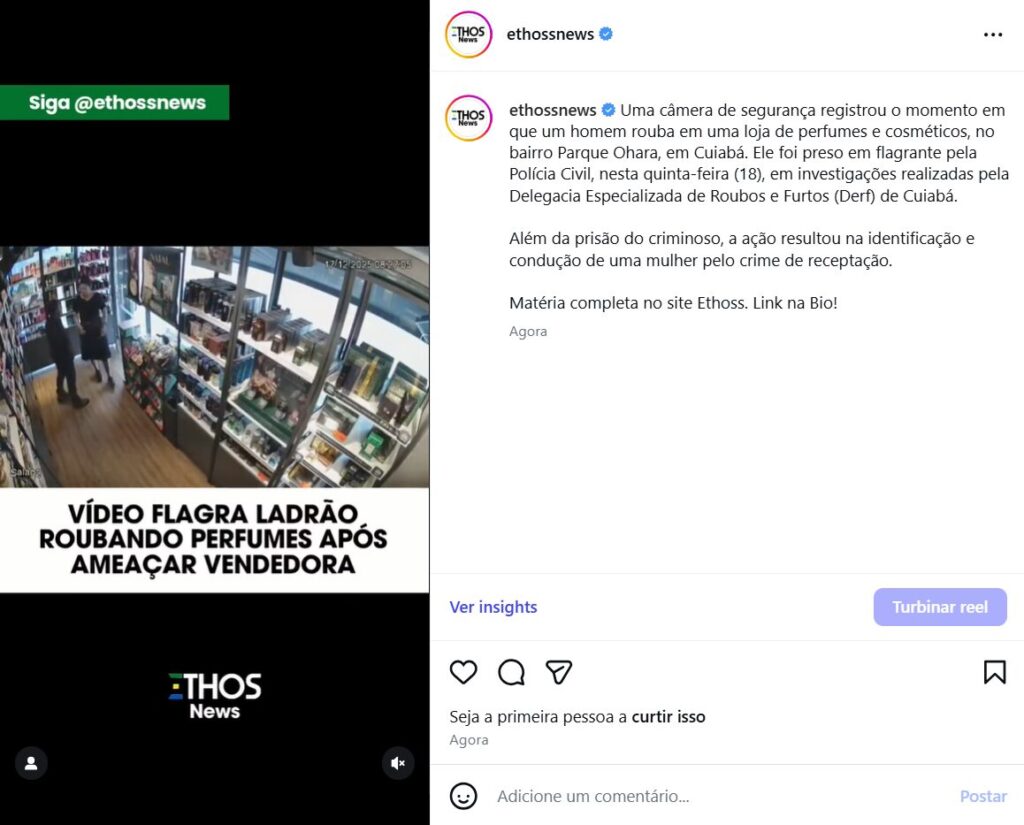Image resolution: width=1024 pixels, height=825 pixels.
Task: Click the Turbinar reel button
Action: pyautogui.click(x=940, y=607)
